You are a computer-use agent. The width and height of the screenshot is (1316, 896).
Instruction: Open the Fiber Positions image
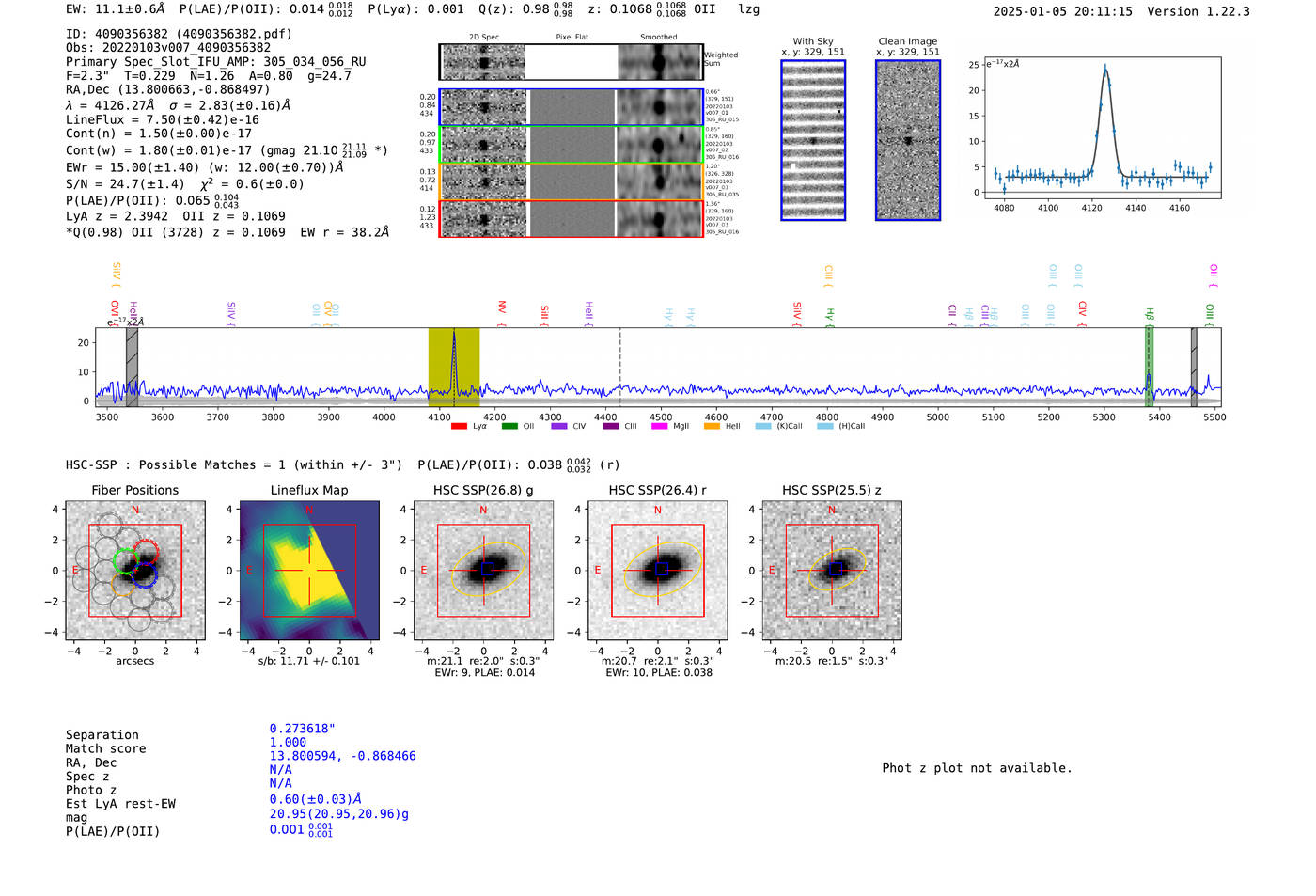click(x=134, y=571)
